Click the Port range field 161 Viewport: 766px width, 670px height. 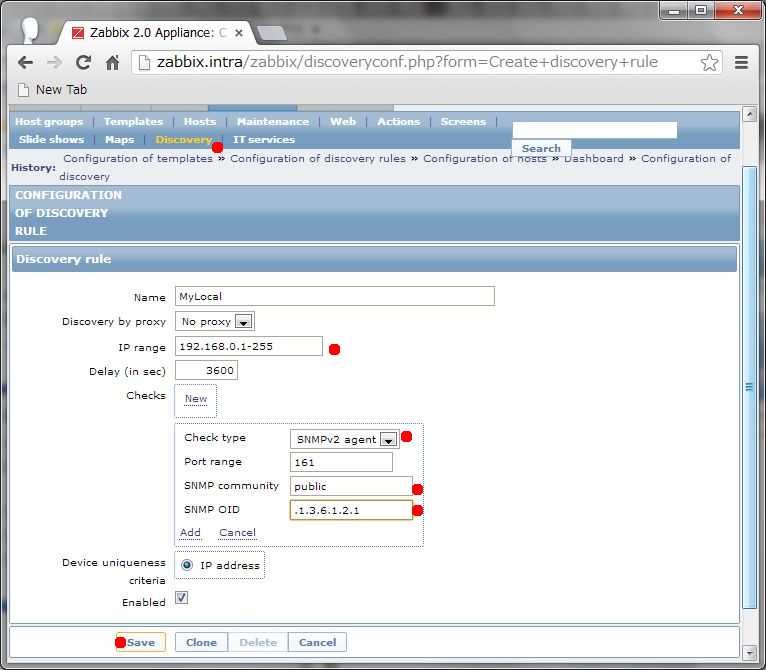[x=341, y=462]
